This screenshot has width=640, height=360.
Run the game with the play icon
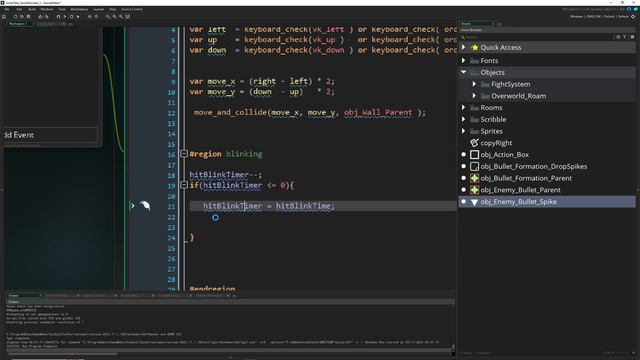[65, 17]
